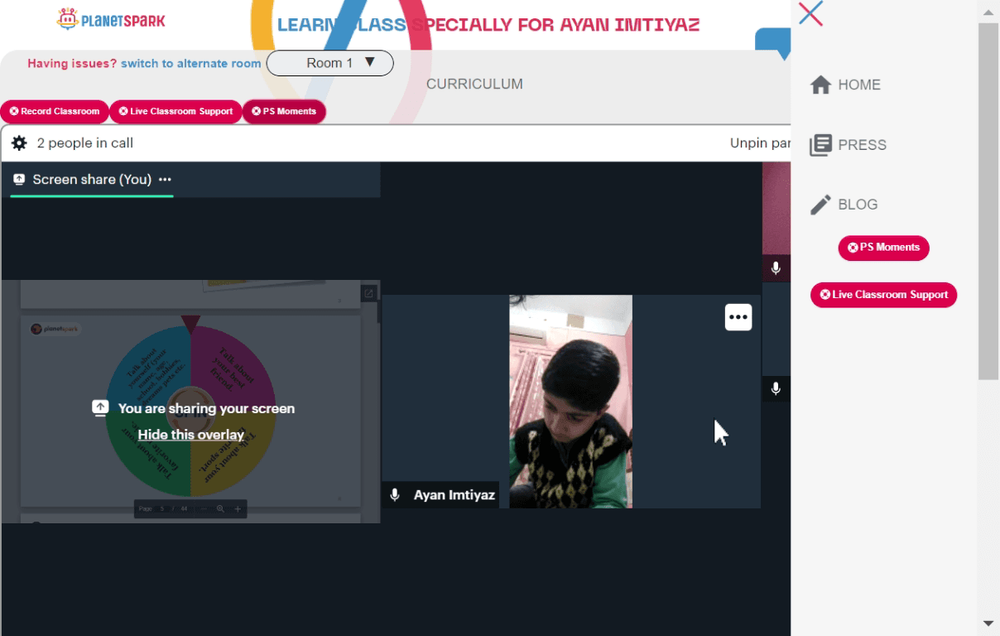Click Live Classroom Support in side menu

[883, 295]
